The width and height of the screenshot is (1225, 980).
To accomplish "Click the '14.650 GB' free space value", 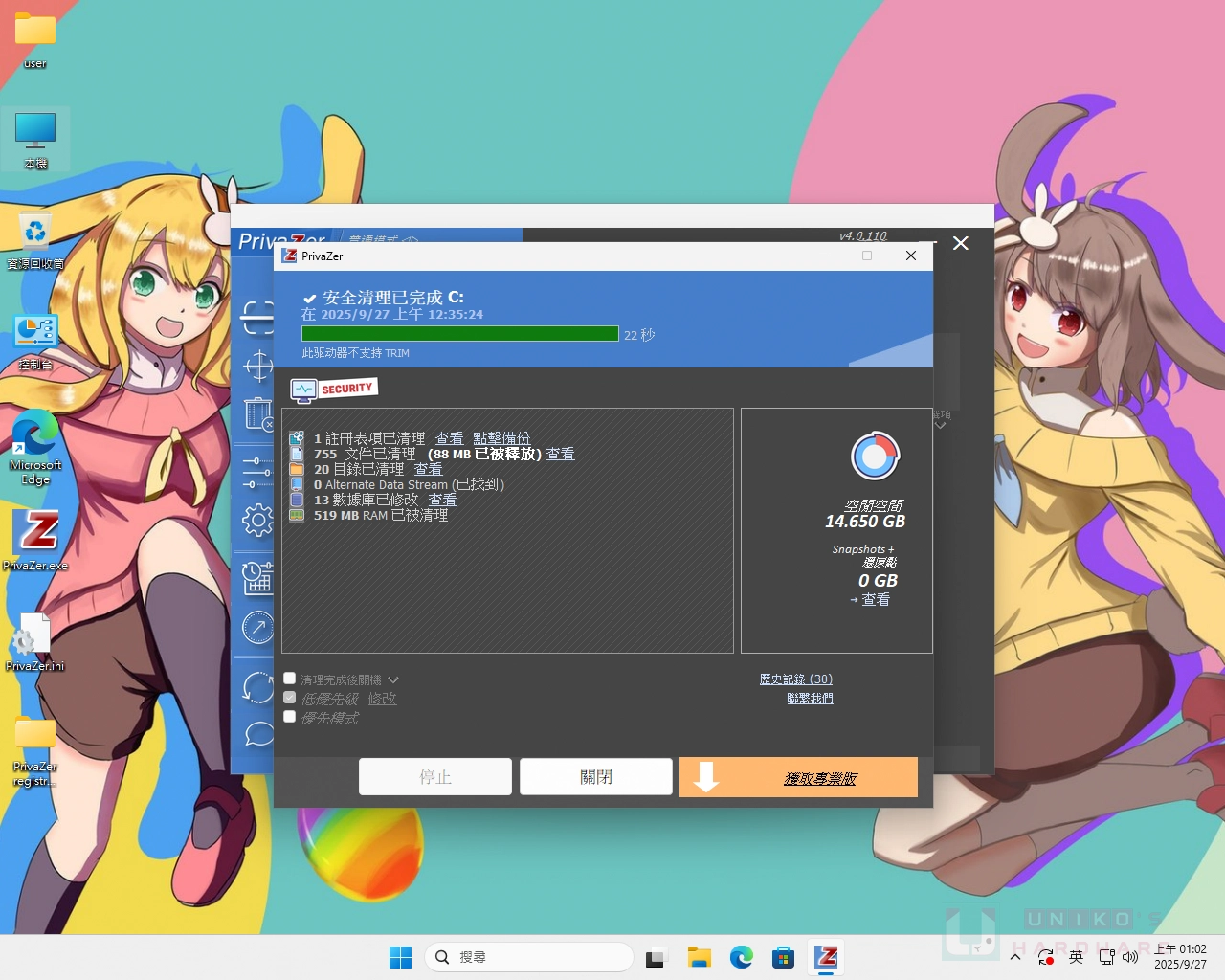I will [x=865, y=522].
